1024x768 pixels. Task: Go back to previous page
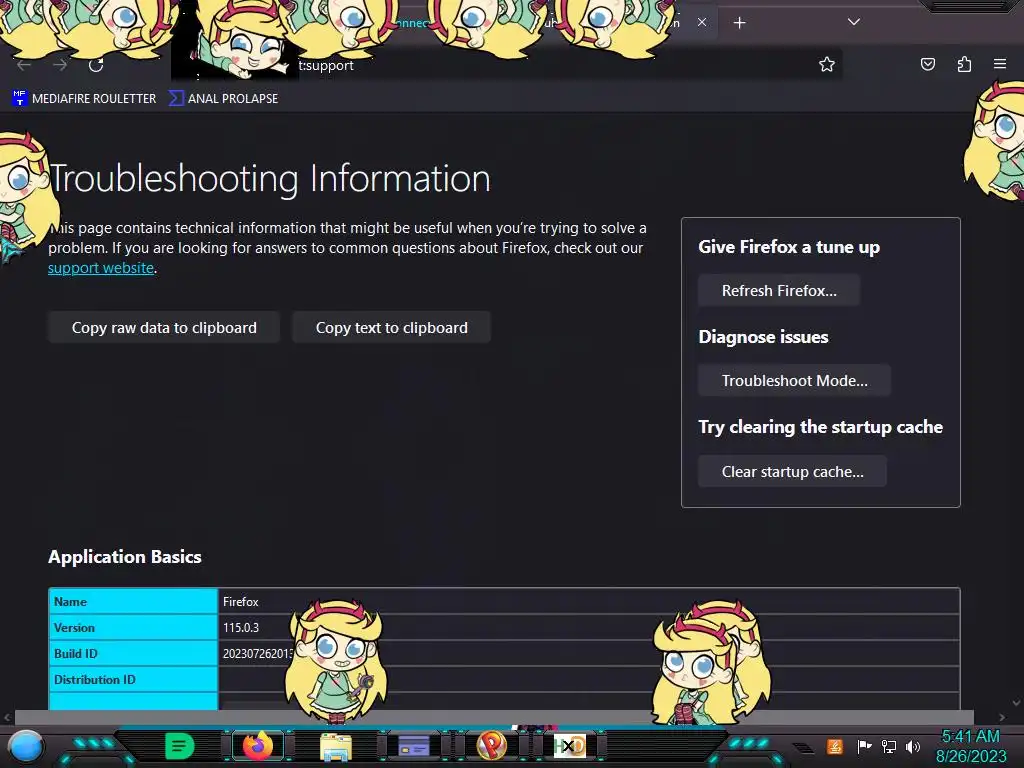pos(24,65)
